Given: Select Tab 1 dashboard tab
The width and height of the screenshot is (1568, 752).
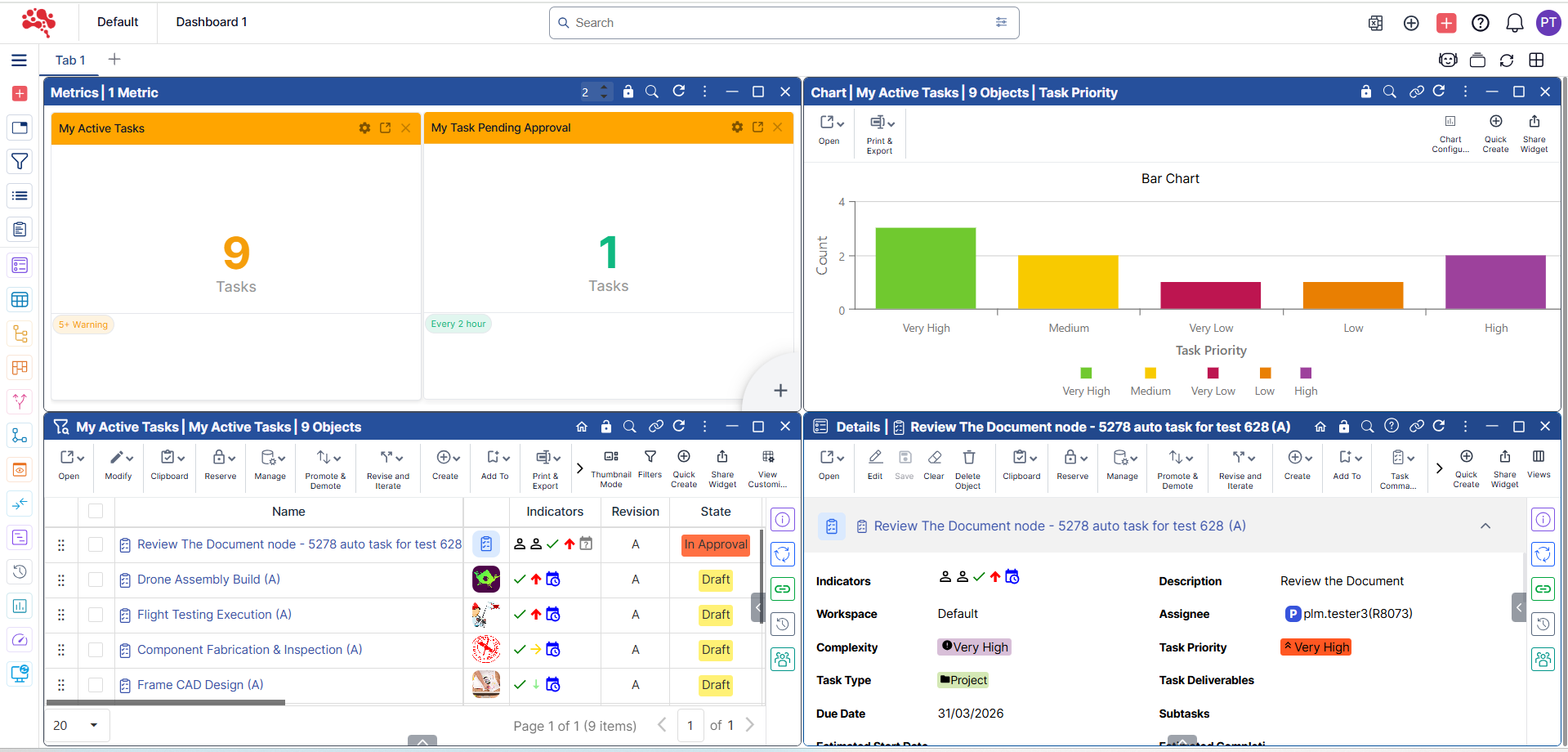Looking at the screenshot, I should 70,60.
